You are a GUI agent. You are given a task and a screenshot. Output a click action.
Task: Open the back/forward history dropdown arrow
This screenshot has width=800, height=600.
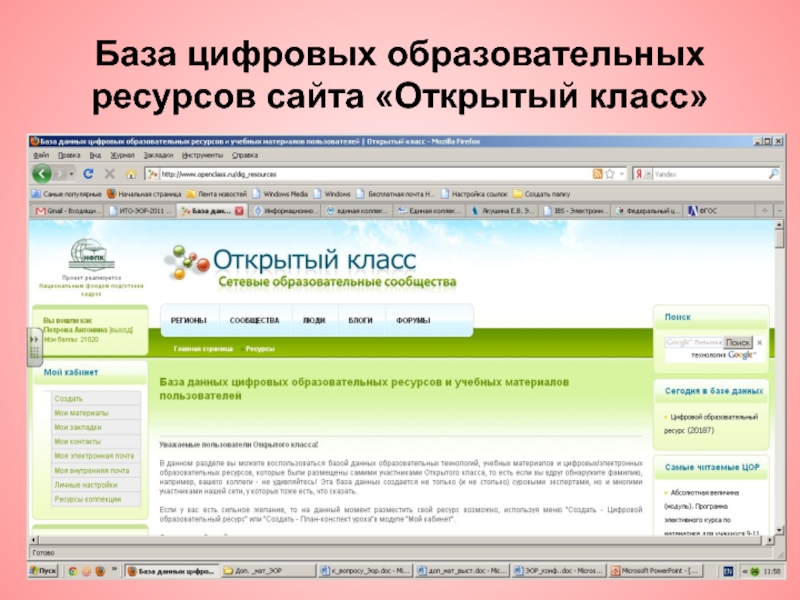pyautogui.click(x=71, y=174)
